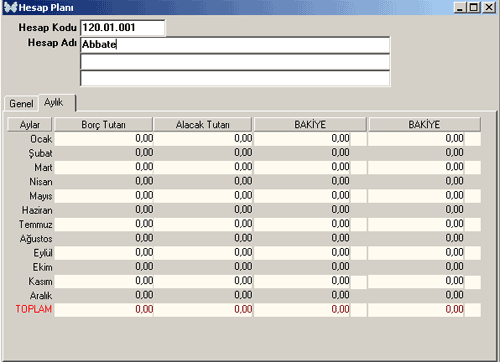Click the Borç Tutarı column header

pos(103,124)
